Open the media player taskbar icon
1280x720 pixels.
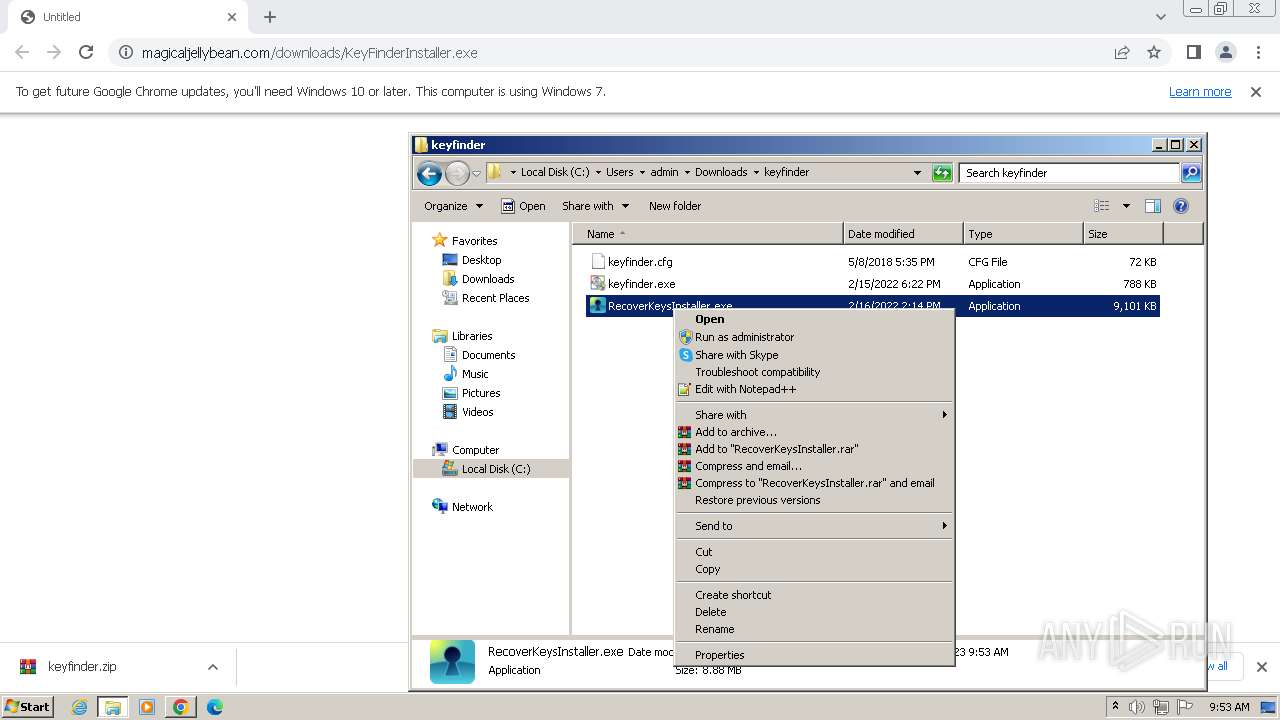[147, 707]
